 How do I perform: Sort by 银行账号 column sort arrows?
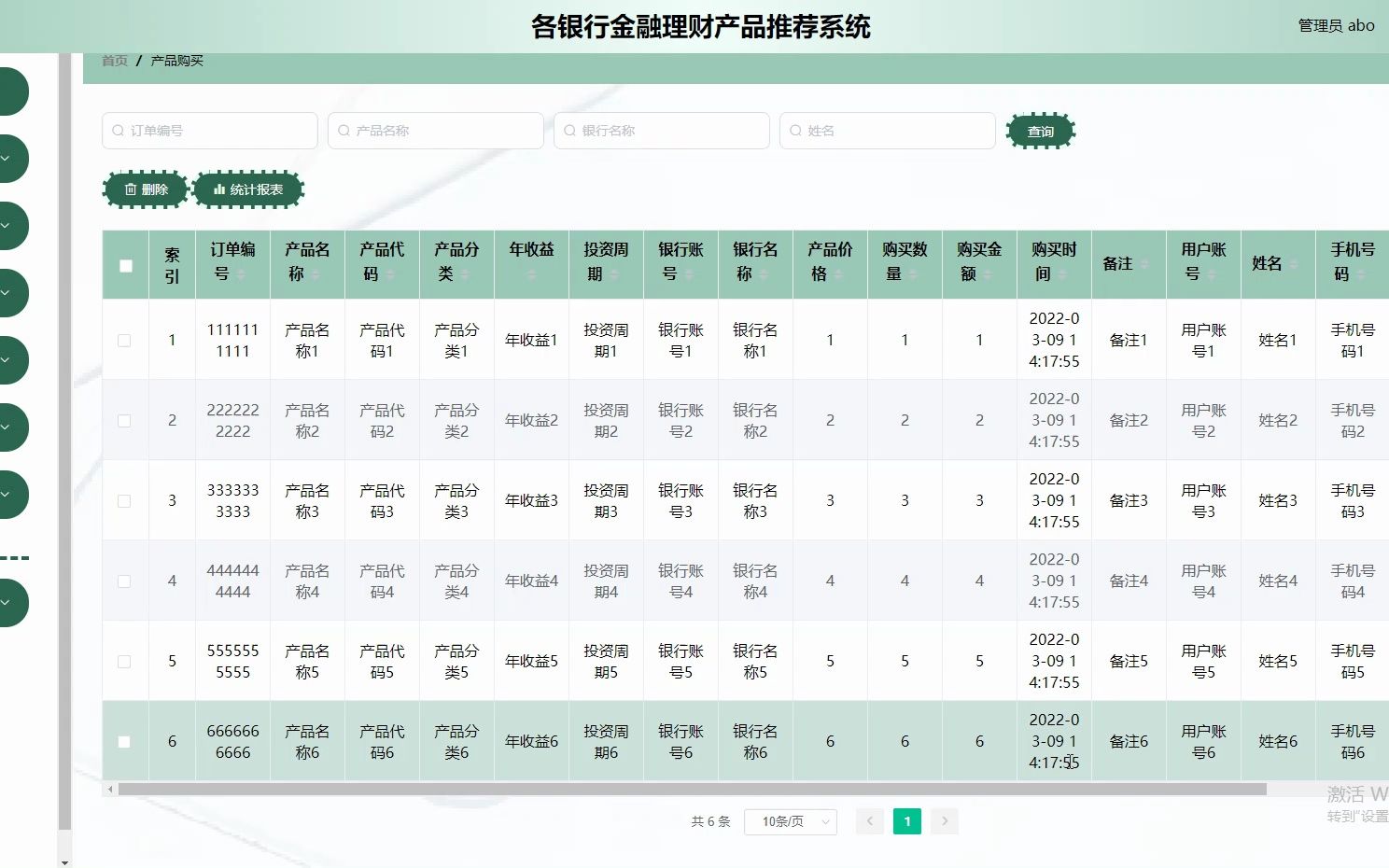pyautogui.click(x=689, y=274)
